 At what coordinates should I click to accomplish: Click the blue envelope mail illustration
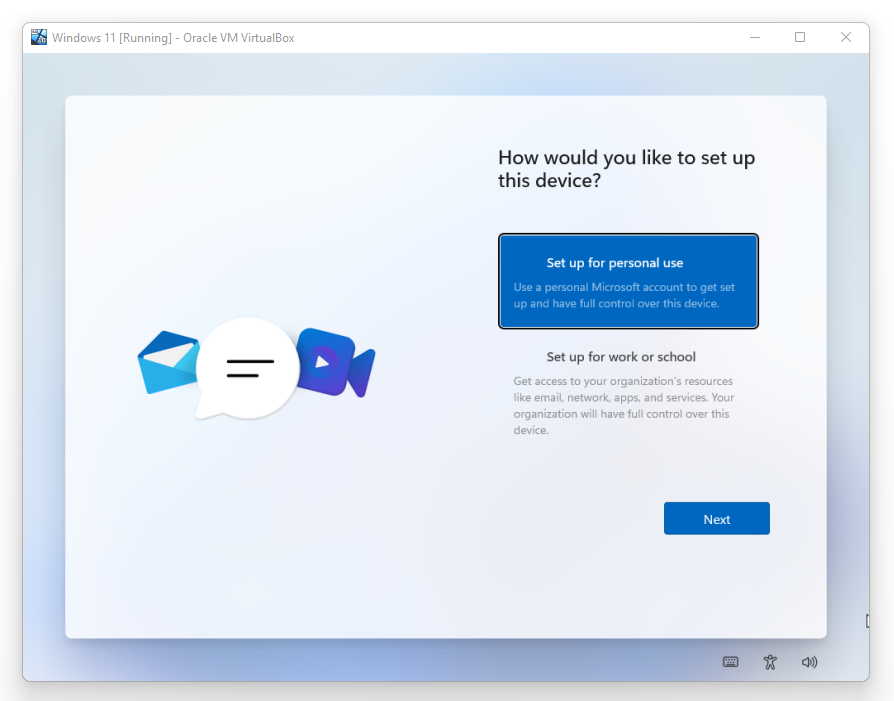click(168, 362)
